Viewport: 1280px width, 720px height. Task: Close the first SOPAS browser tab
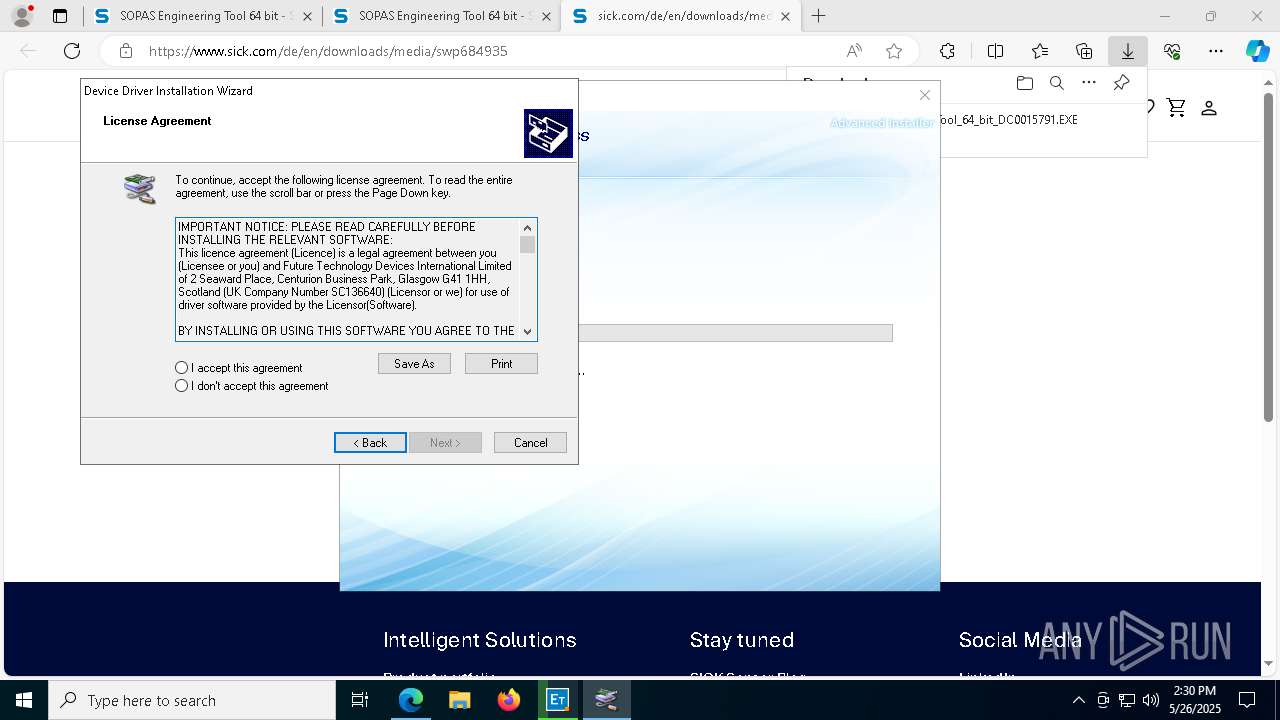click(x=307, y=16)
